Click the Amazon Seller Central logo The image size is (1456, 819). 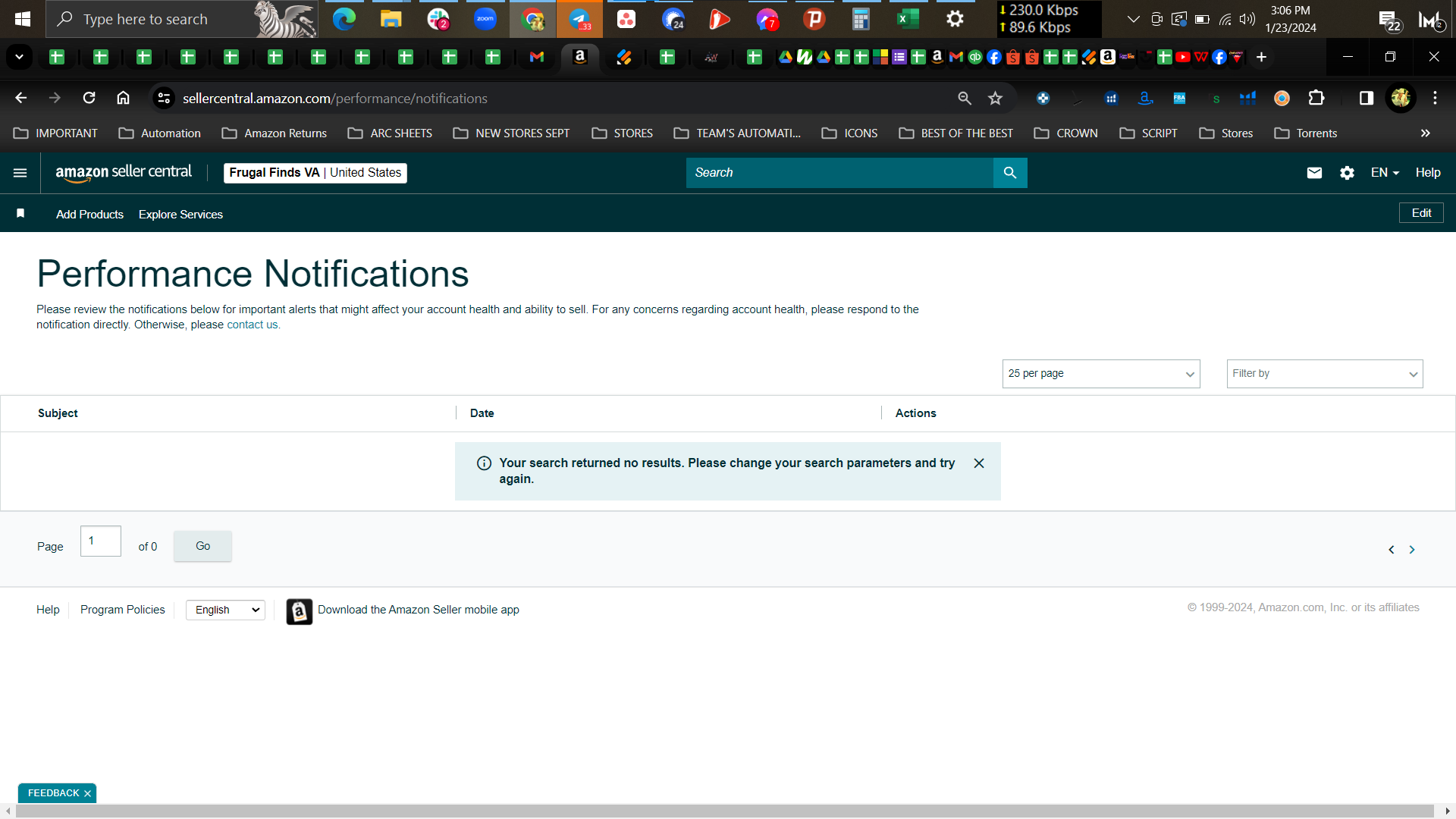click(x=124, y=173)
